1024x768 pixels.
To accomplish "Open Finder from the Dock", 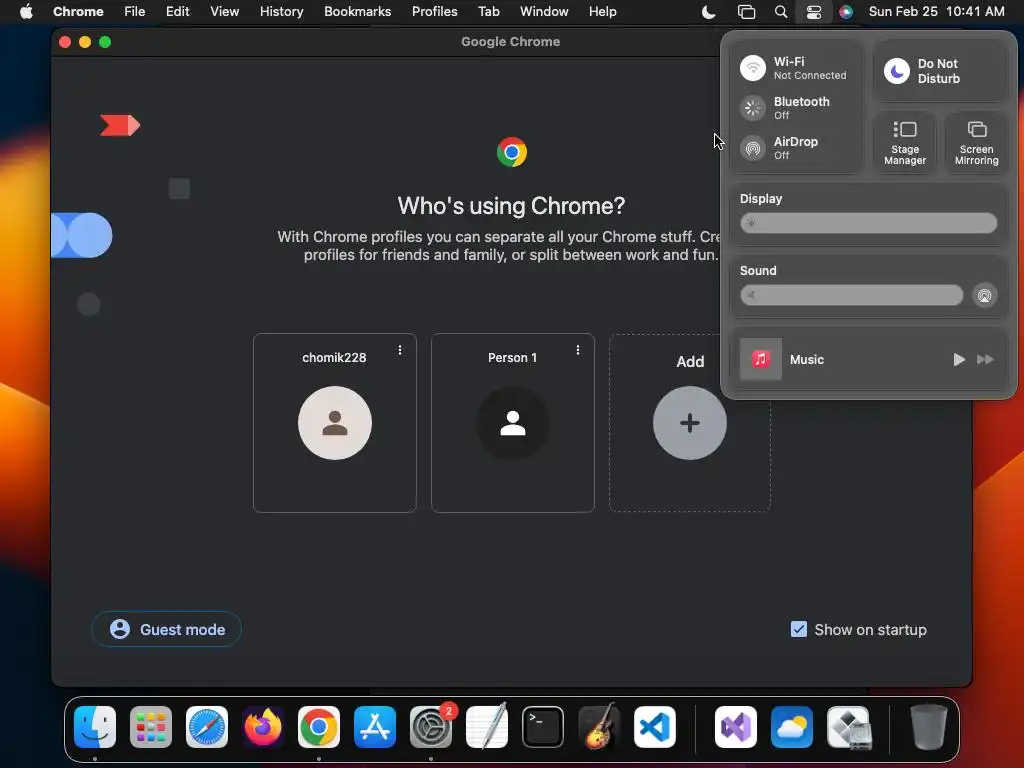I will [x=95, y=727].
